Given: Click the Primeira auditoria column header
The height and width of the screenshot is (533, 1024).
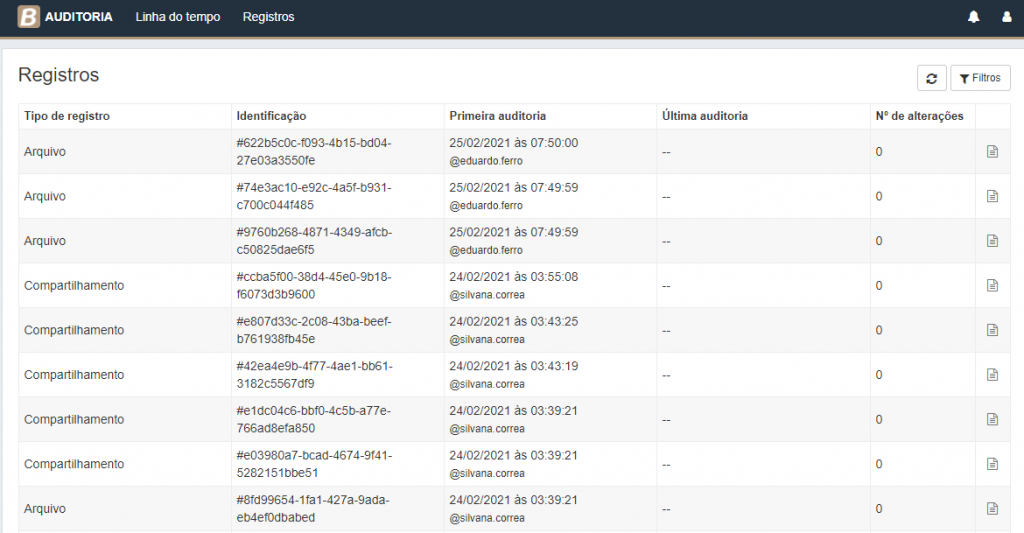Looking at the screenshot, I should (498, 116).
